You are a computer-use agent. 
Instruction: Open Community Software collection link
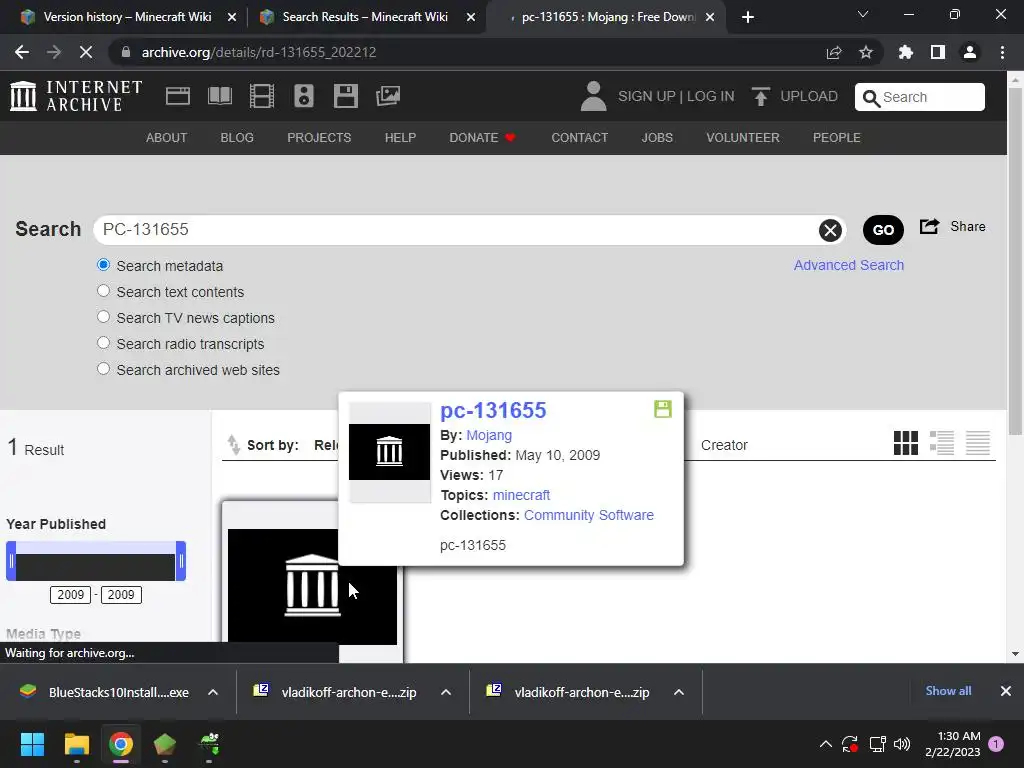click(x=588, y=515)
